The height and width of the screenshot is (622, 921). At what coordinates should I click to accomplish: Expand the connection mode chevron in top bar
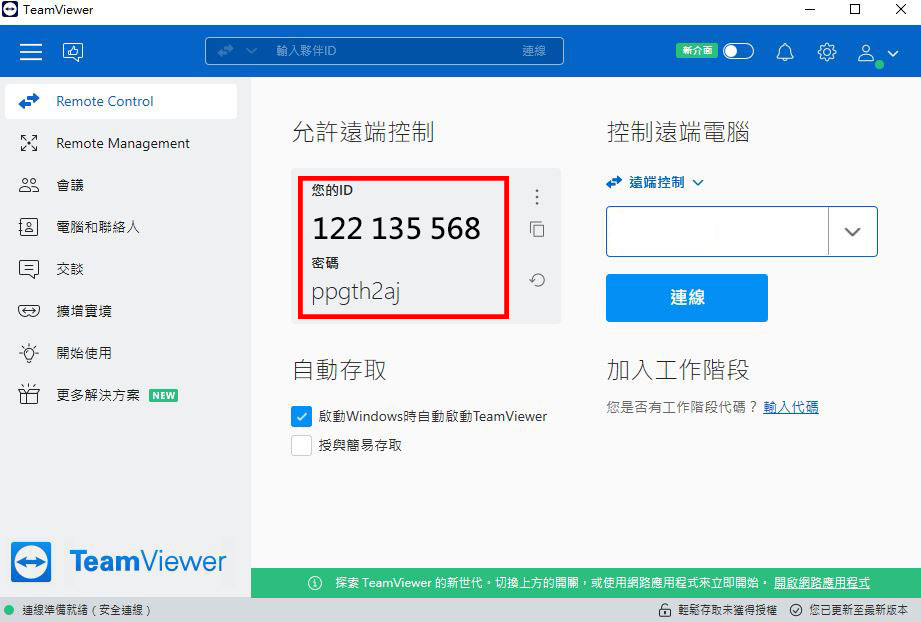tap(251, 51)
